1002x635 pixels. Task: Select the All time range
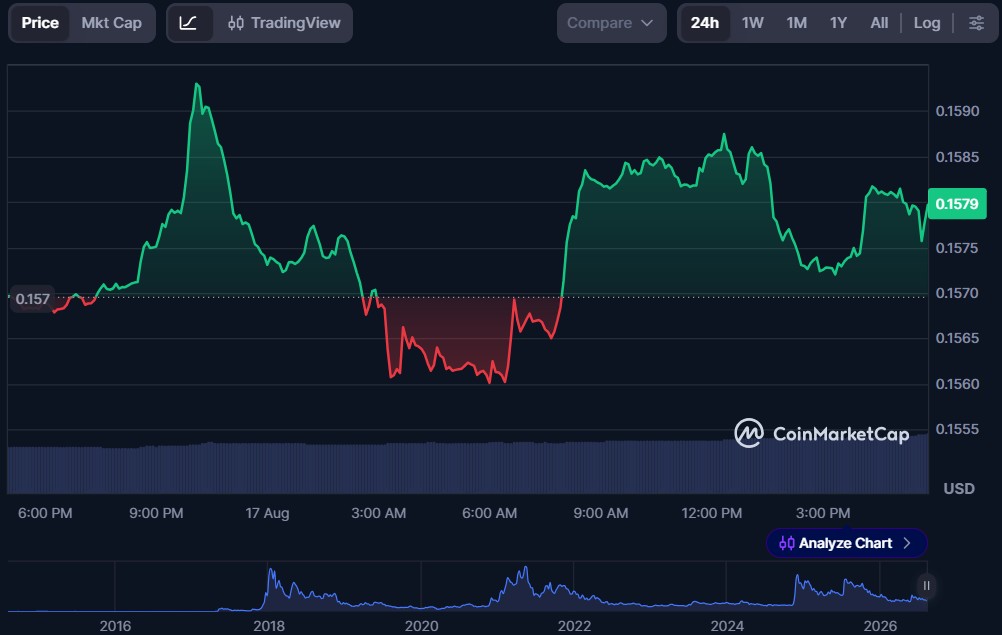879,23
